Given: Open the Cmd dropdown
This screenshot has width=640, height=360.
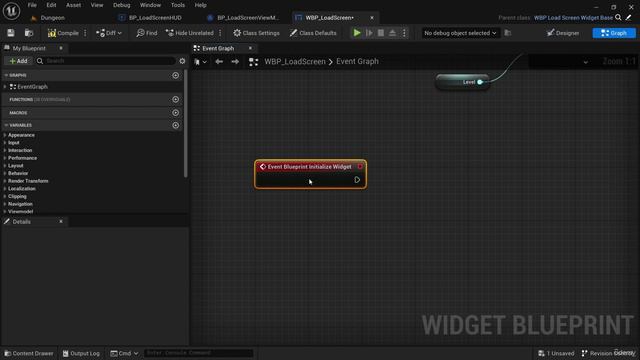Looking at the screenshot, I should (124, 353).
